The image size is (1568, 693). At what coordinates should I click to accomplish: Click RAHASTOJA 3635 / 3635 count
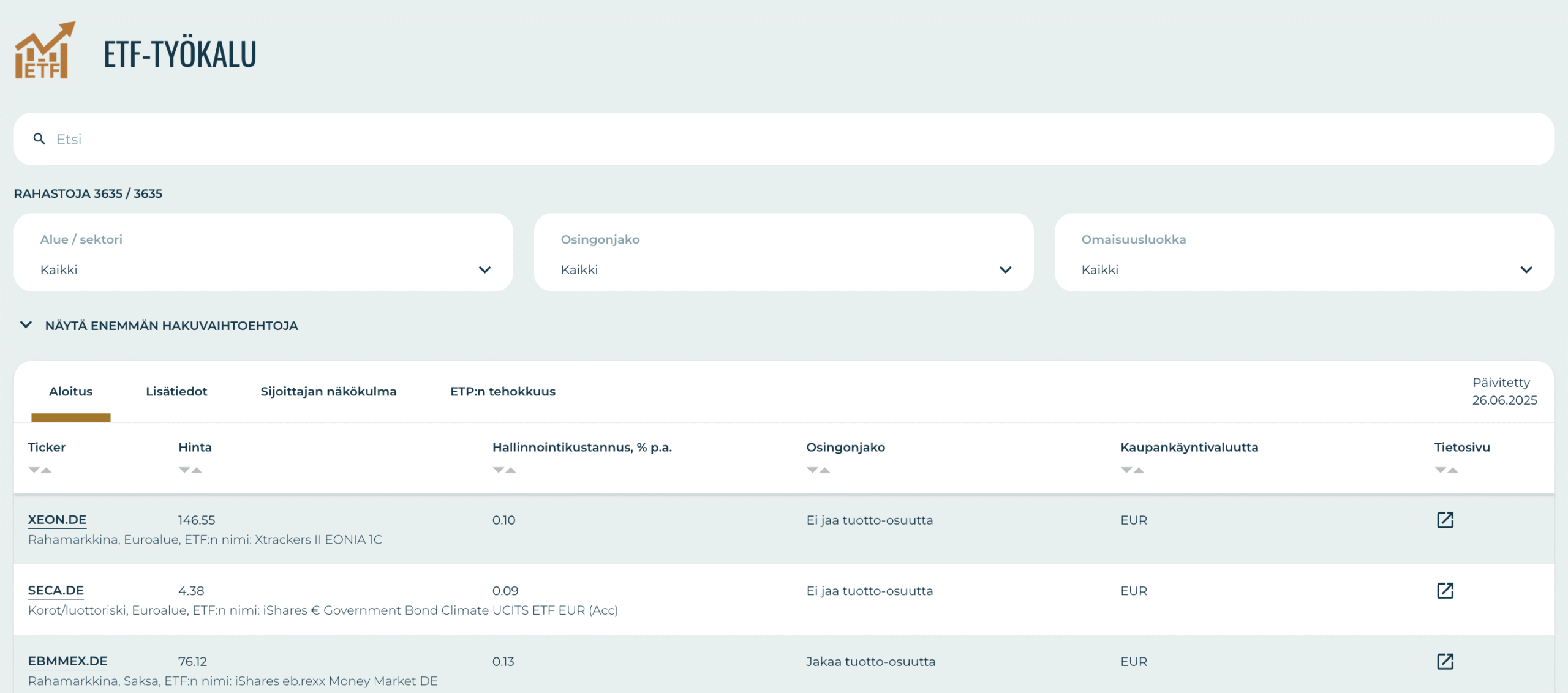88,193
